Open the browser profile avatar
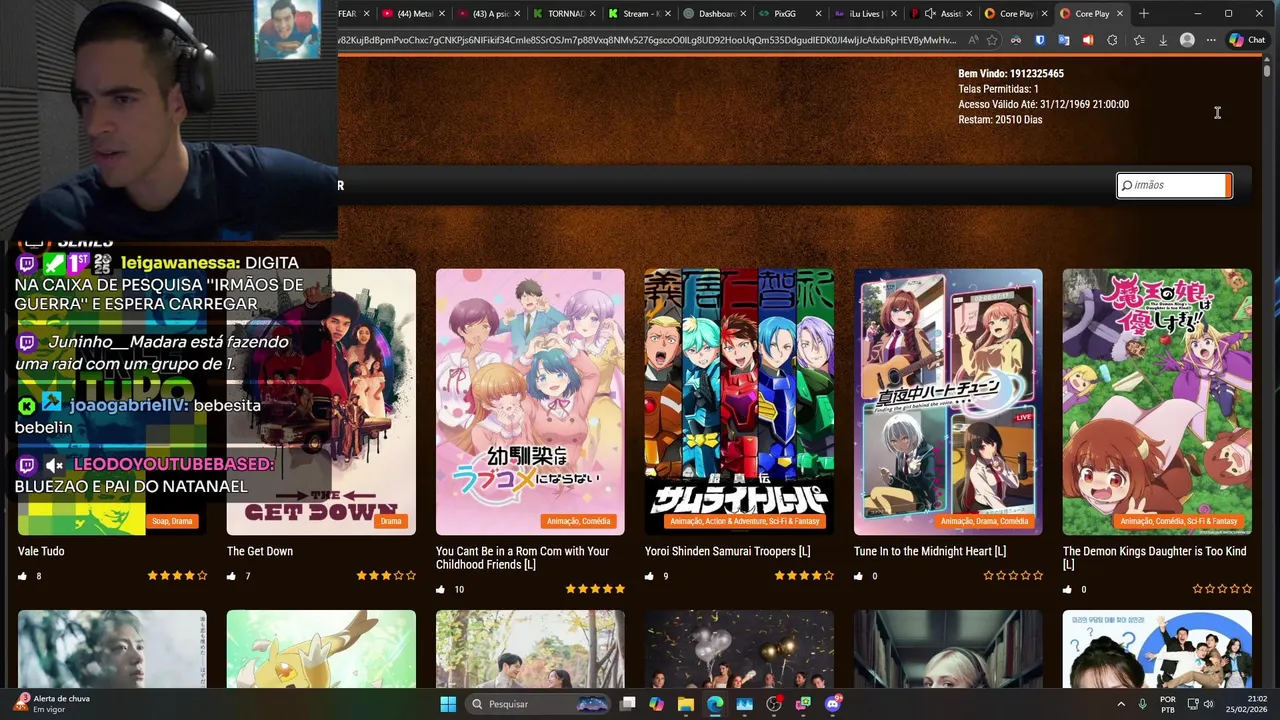 click(x=1187, y=40)
